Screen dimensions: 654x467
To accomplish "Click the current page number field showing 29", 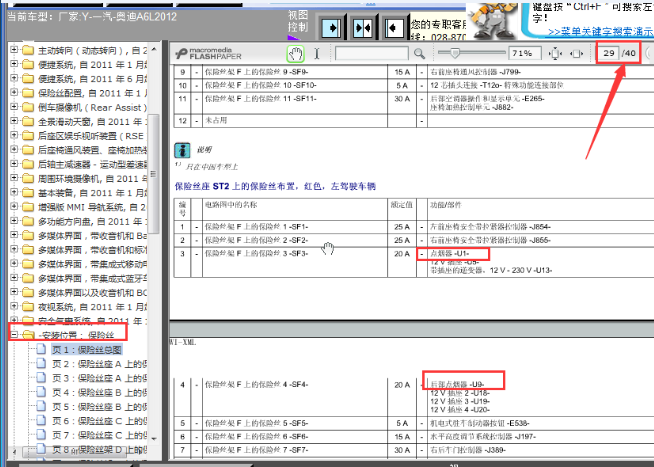I will [609, 53].
